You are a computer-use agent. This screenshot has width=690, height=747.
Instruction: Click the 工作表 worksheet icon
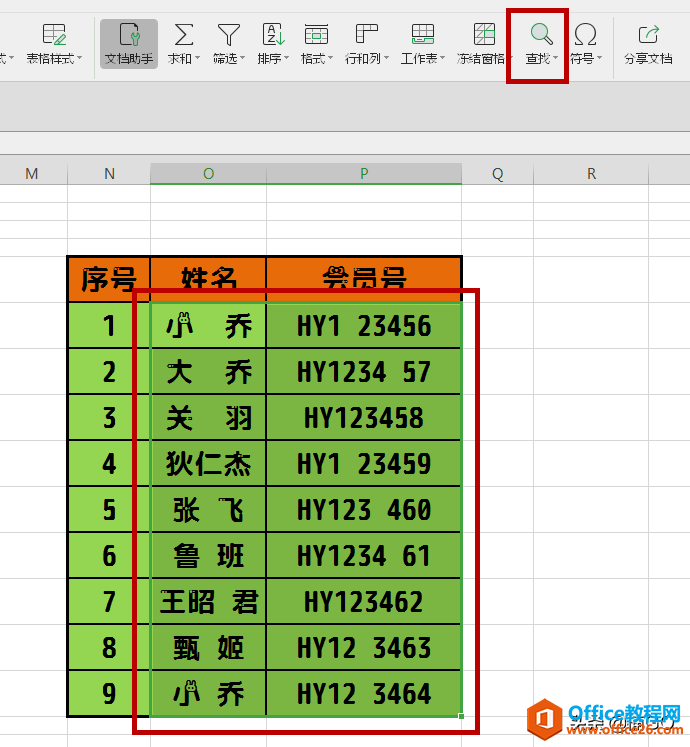pos(423,34)
